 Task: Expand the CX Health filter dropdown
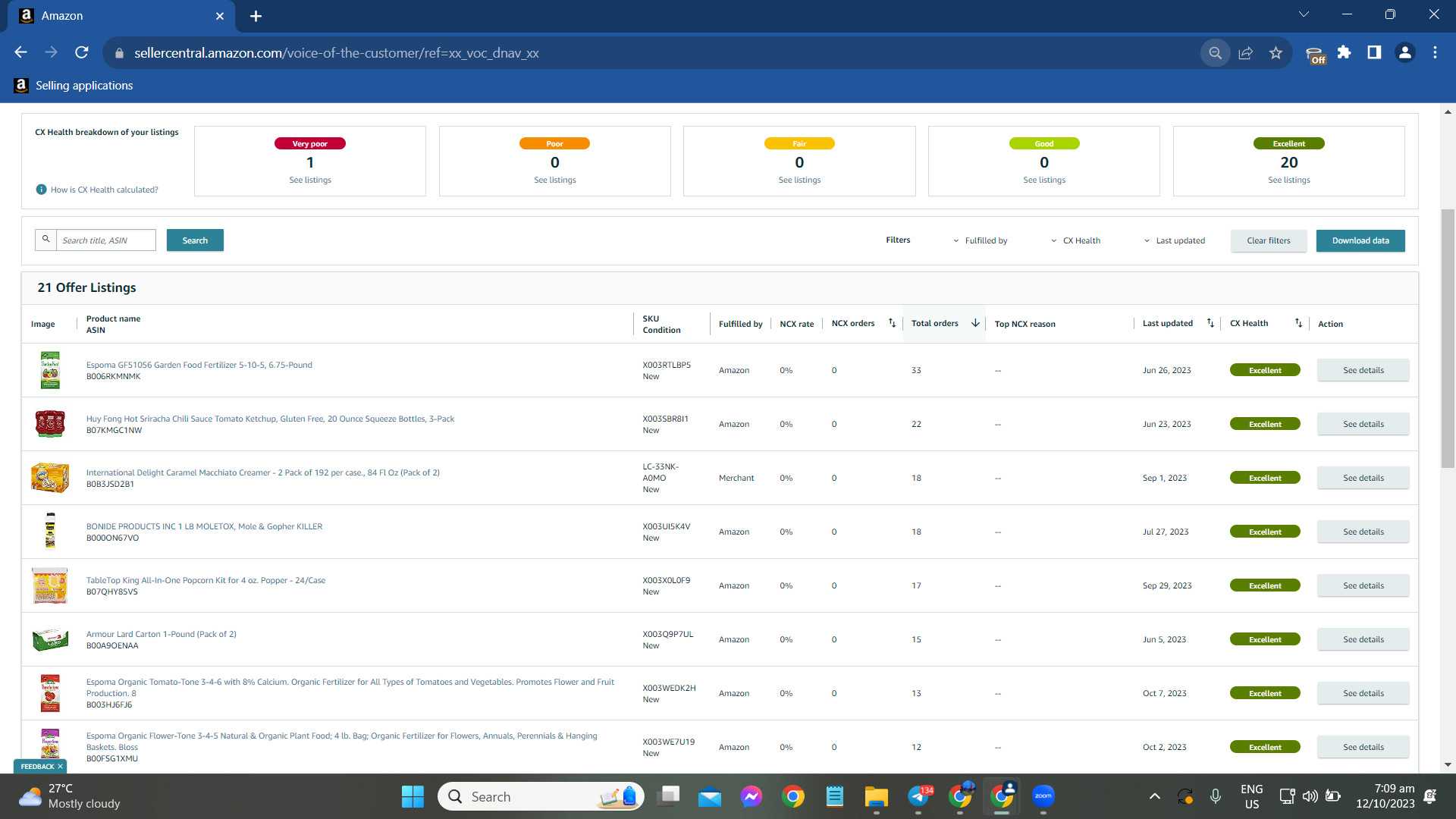pyautogui.click(x=1075, y=240)
